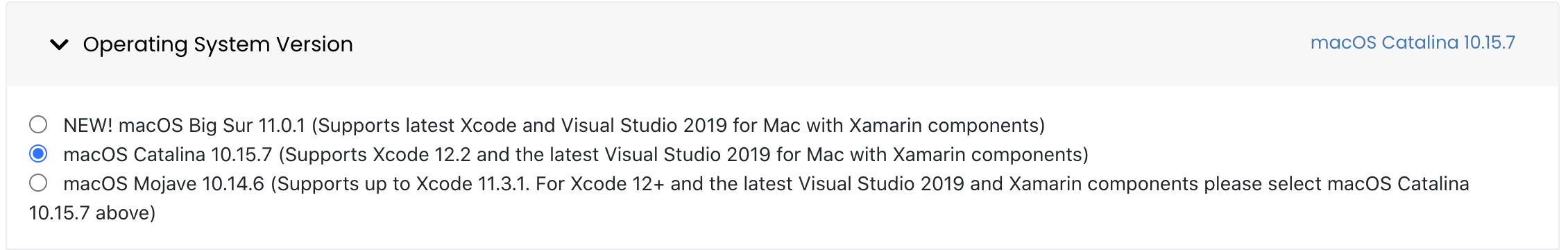1568x250 pixels.
Task: Open the macOS Catalina 10.15.7 summary link
Action: (x=1413, y=42)
